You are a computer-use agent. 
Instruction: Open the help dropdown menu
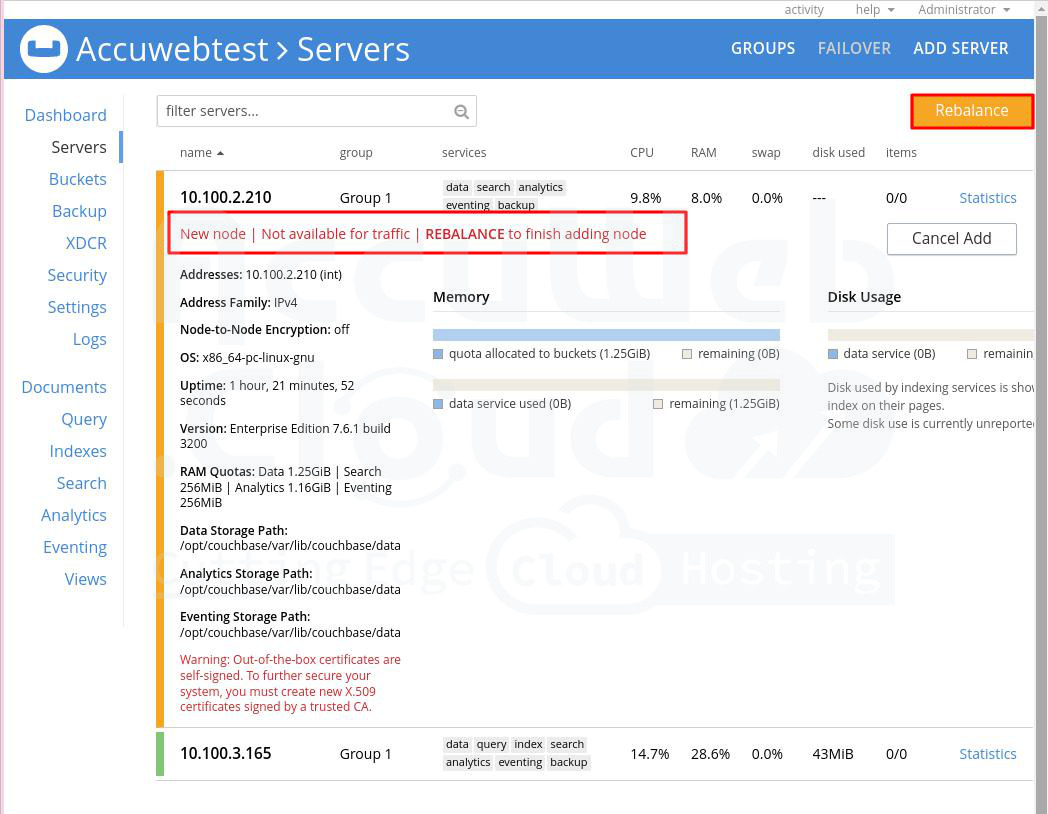click(x=873, y=10)
